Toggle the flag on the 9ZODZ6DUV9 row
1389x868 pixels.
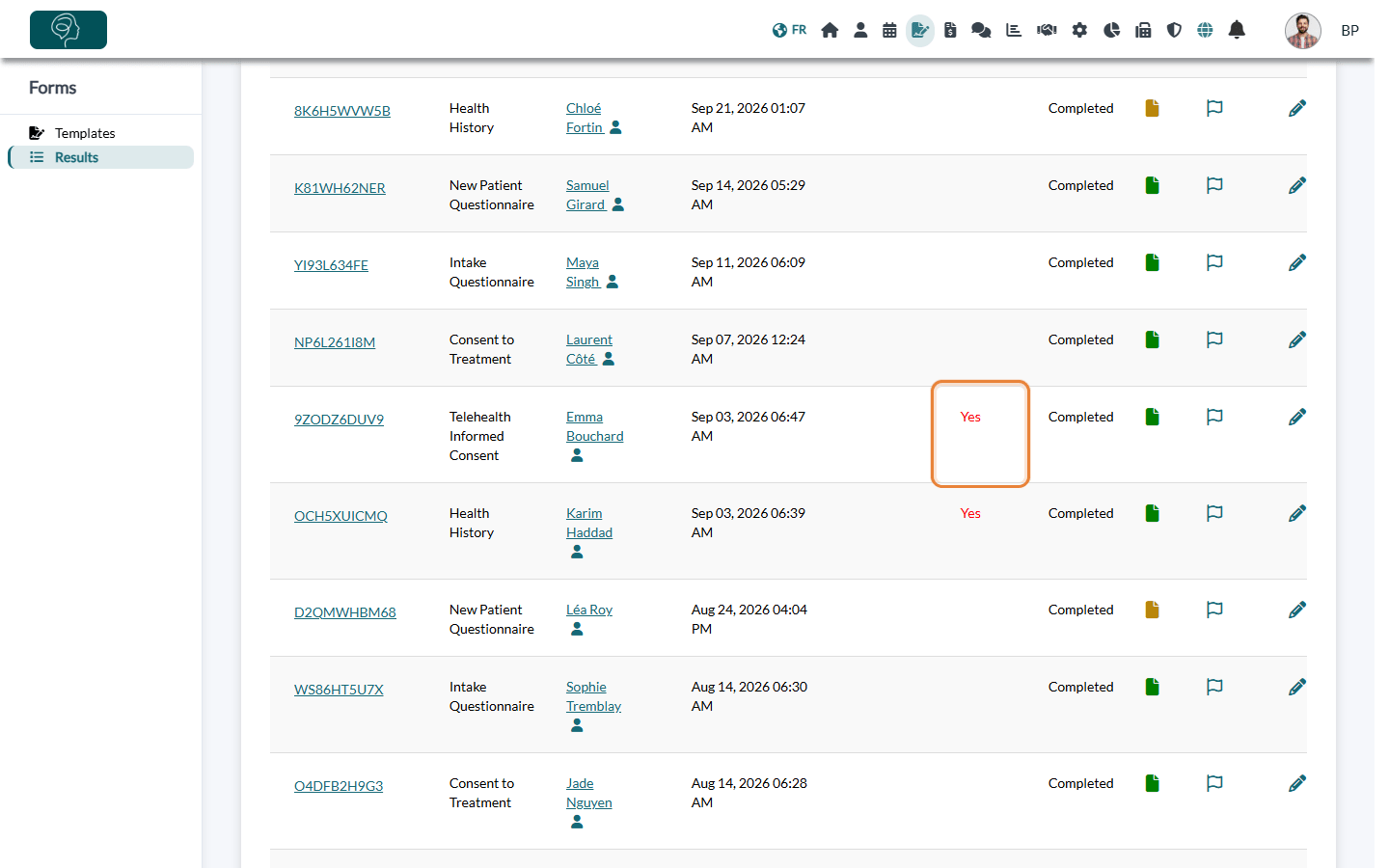(1214, 417)
